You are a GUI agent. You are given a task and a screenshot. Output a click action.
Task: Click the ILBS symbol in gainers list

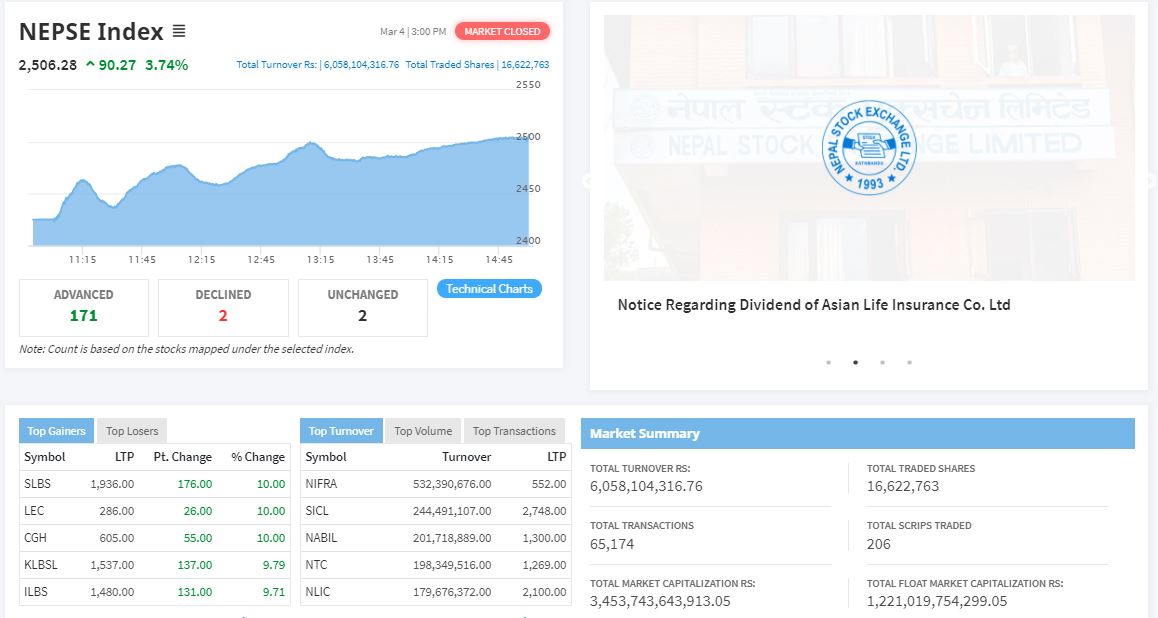click(x=35, y=591)
